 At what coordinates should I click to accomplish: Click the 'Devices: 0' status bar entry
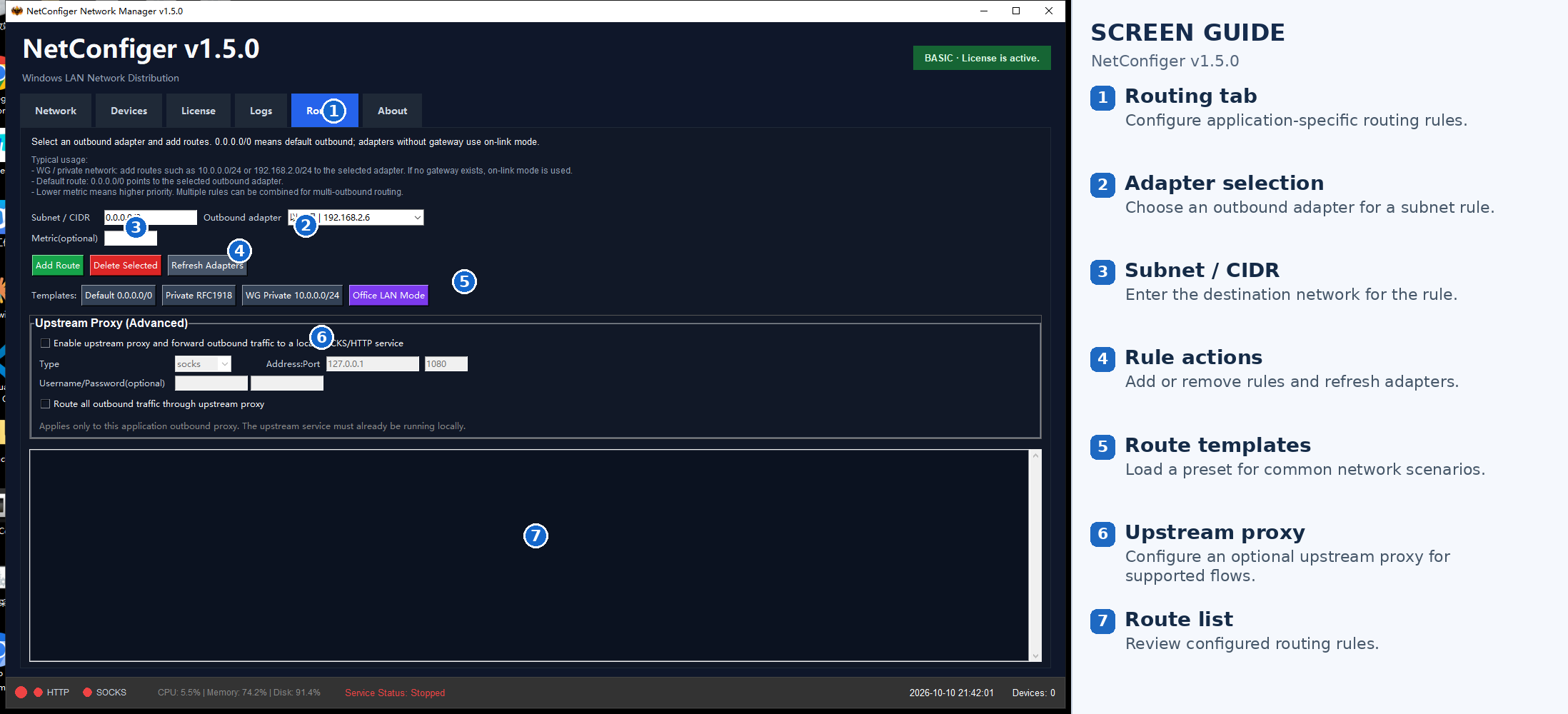pyautogui.click(x=1034, y=693)
